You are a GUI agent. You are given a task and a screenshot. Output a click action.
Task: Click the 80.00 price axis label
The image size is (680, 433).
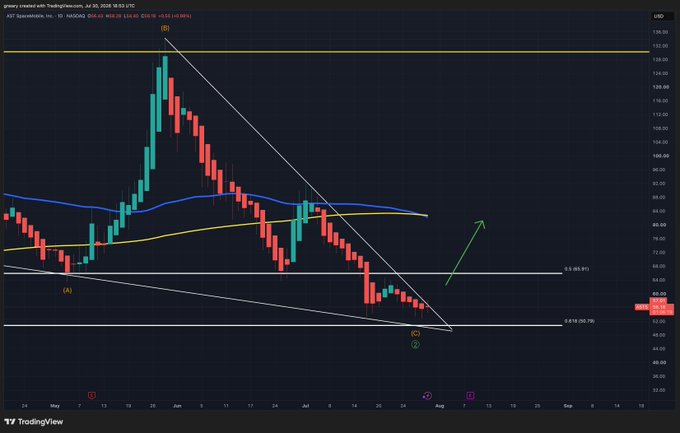click(x=660, y=225)
